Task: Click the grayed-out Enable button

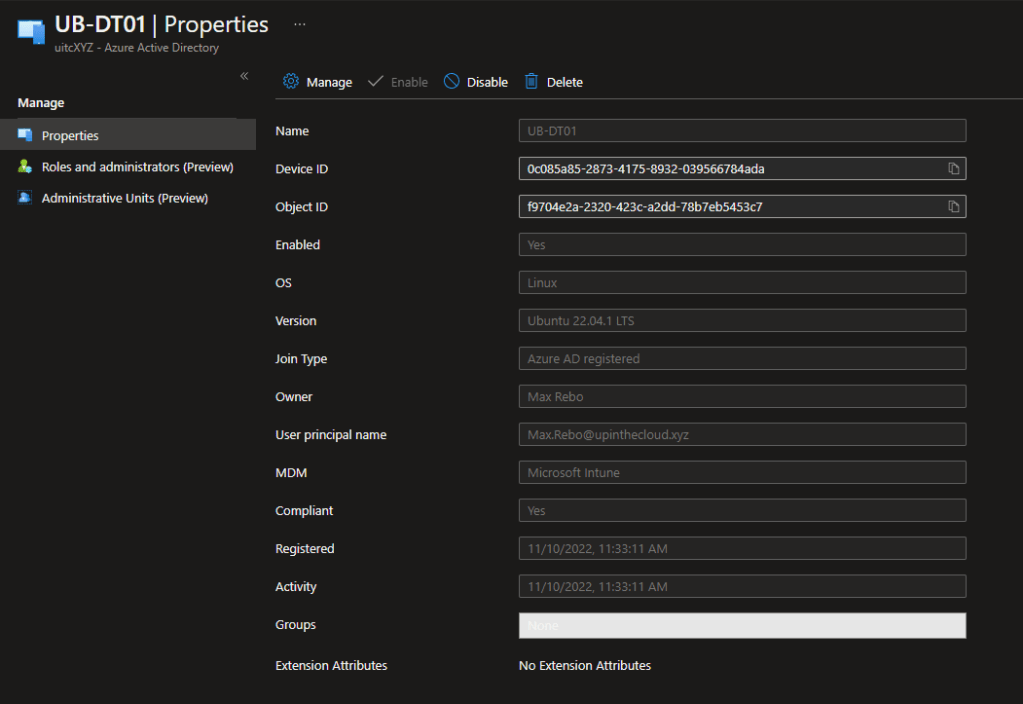Action: pyautogui.click(x=398, y=82)
